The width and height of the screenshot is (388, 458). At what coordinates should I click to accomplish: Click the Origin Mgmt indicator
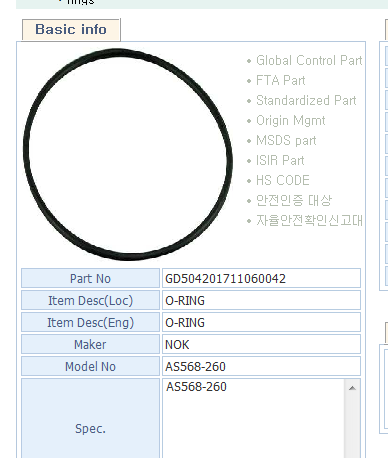coord(286,121)
